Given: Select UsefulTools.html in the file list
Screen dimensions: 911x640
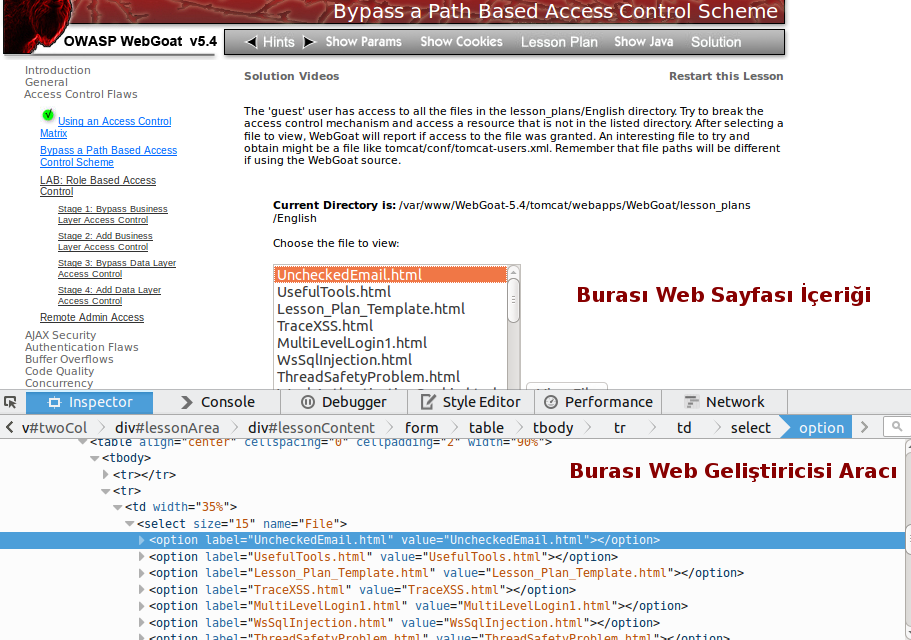Looking at the screenshot, I should tap(390, 292).
